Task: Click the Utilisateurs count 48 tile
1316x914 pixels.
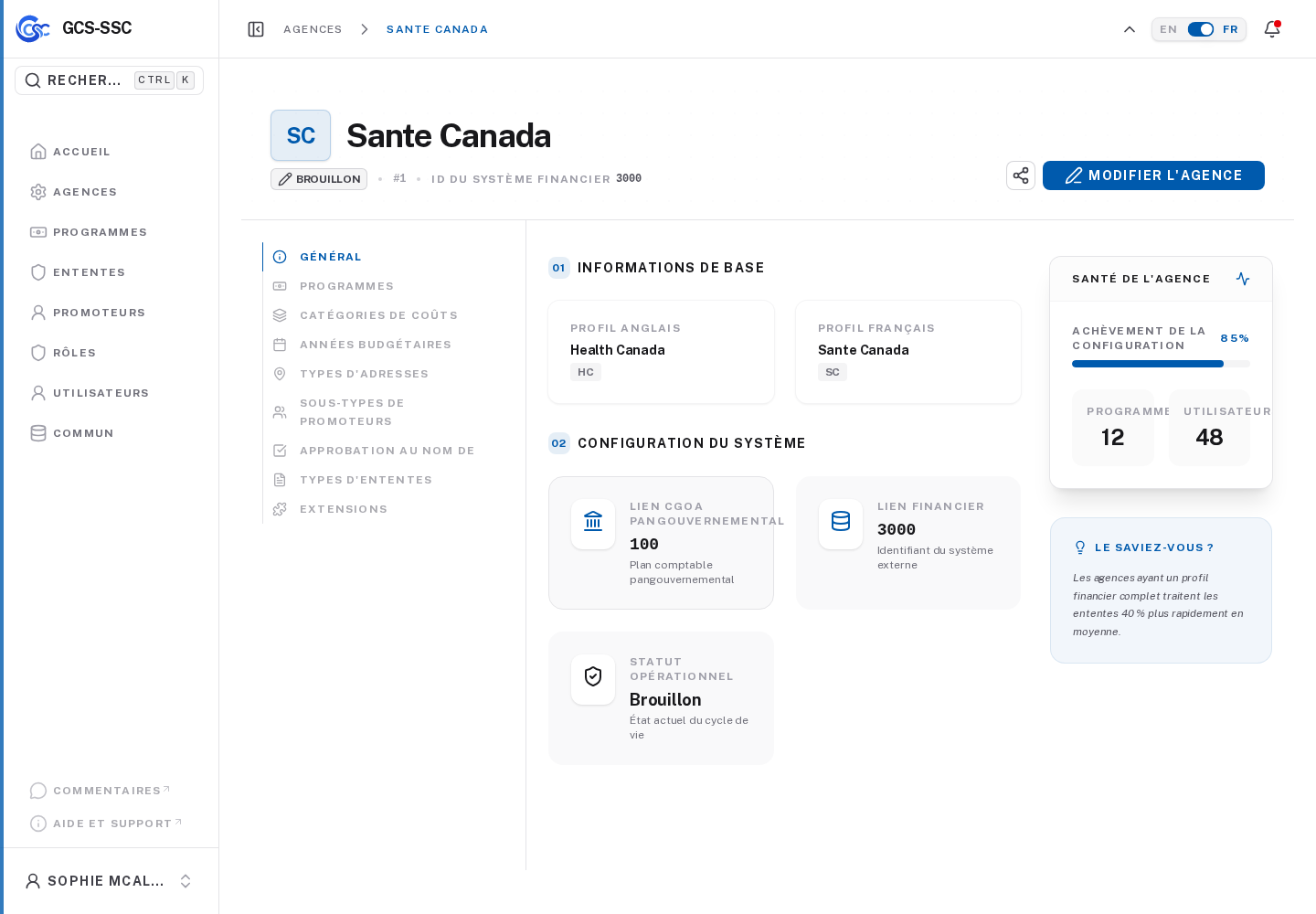Action: (x=1209, y=428)
